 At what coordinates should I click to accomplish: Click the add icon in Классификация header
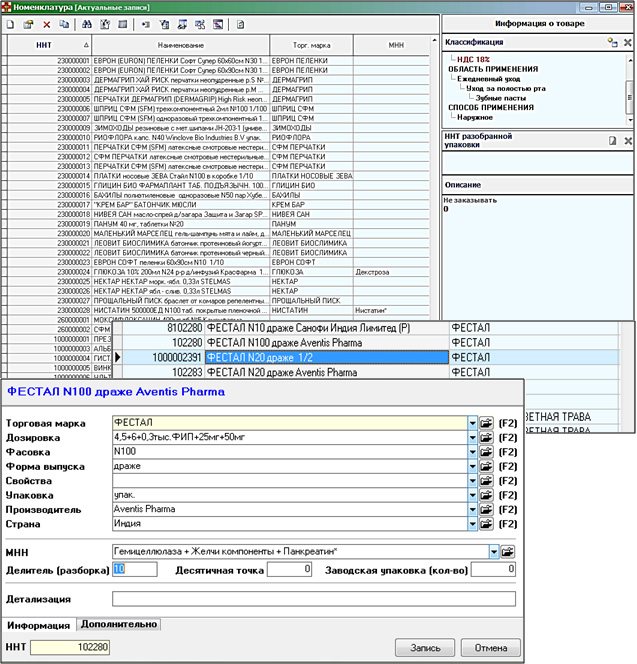[x=612, y=42]
